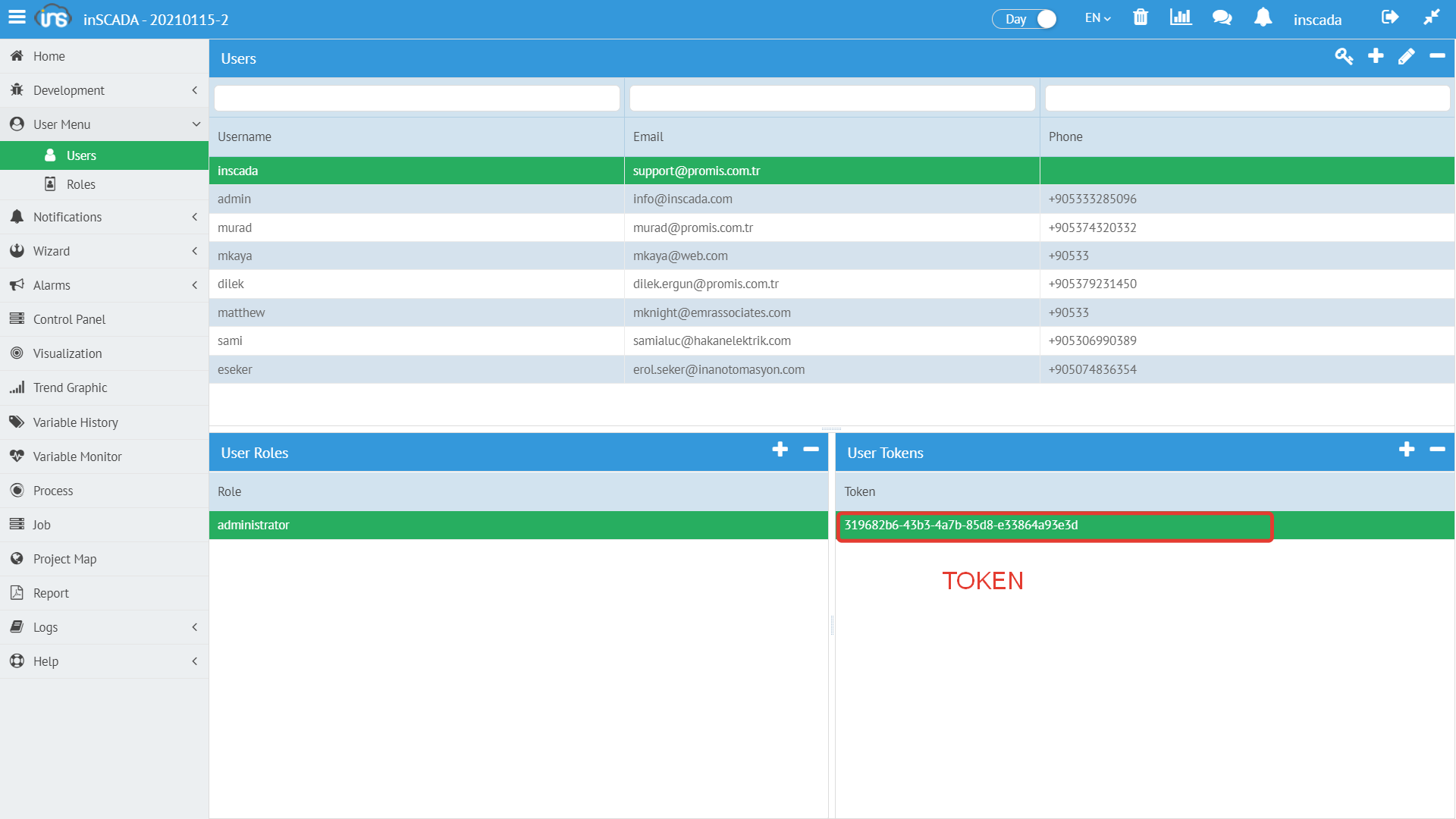
Task: Open Visualization in sidebar
Action: pyautogui.click(x=105, y=353)
